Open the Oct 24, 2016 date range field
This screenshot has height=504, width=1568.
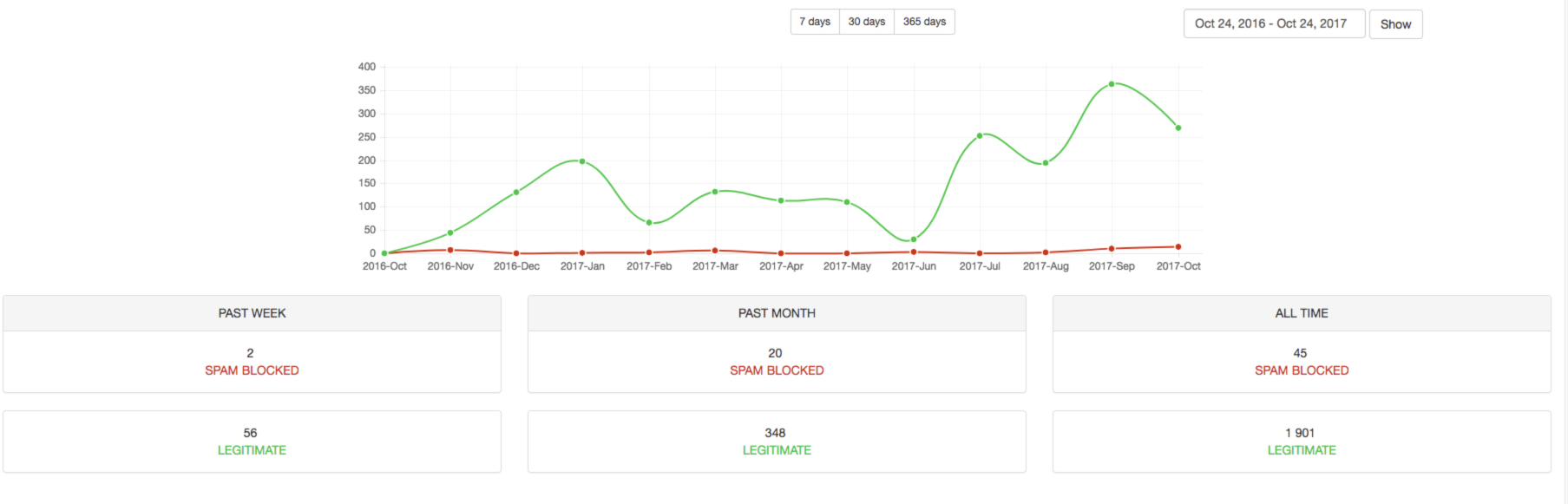click(x=1273, y=23)
